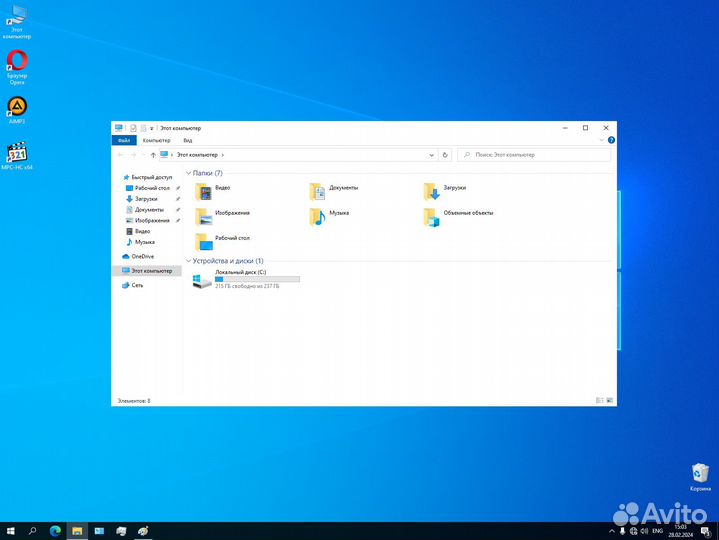Open notification center in taskbar

[706, 531]
